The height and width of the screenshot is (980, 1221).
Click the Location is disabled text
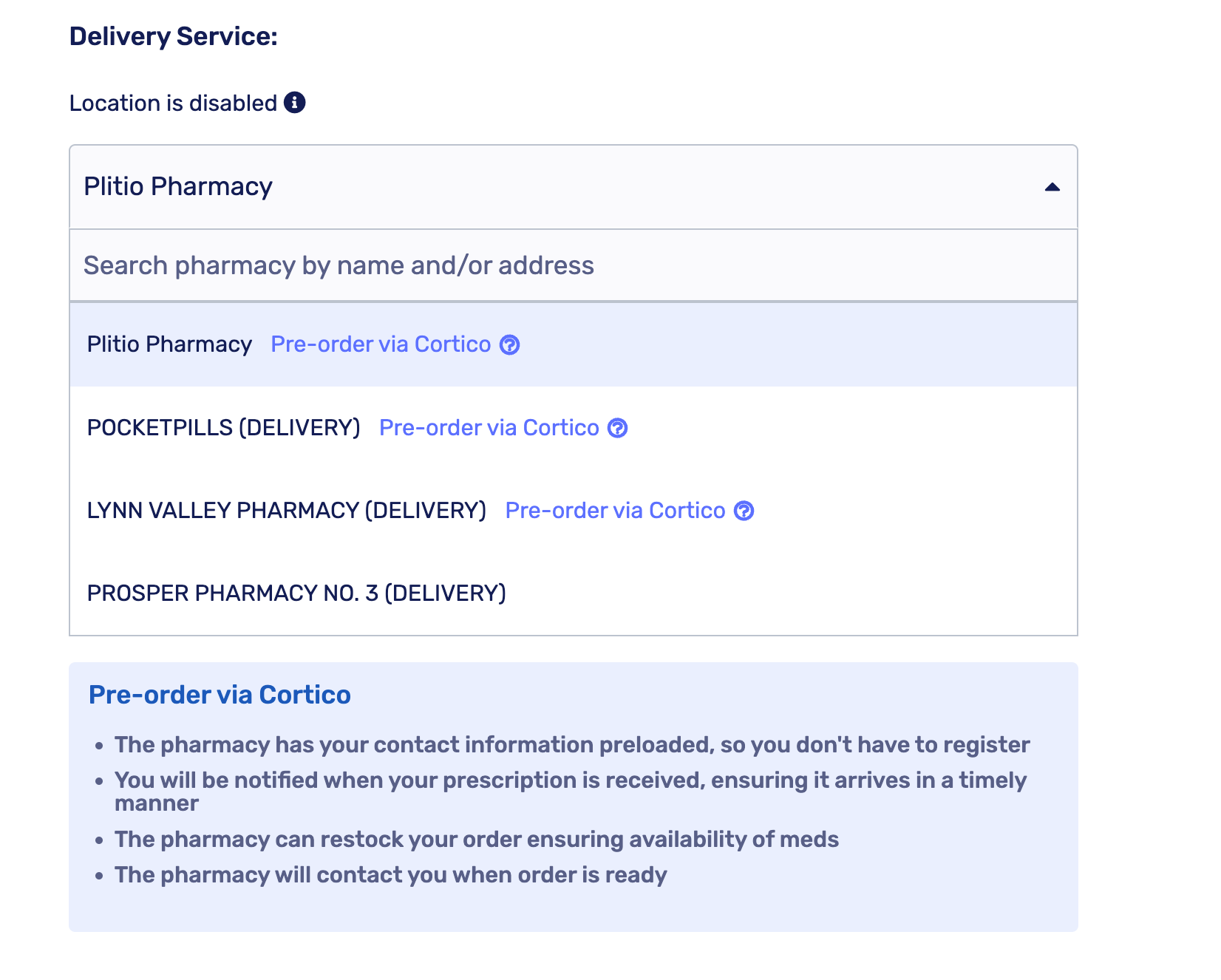173,103
